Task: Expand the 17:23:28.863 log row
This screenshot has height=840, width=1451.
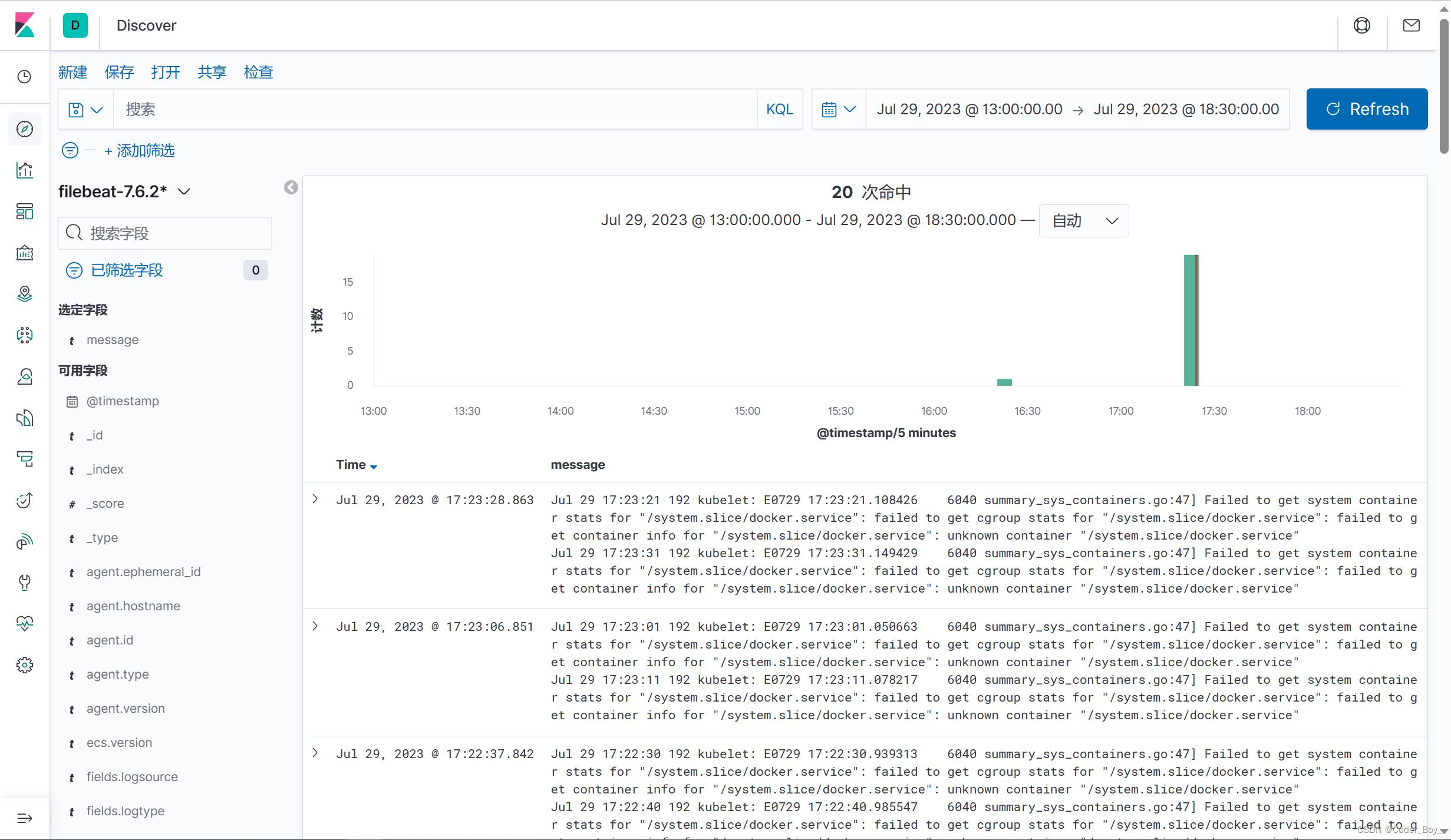Action: click(315, 500)
